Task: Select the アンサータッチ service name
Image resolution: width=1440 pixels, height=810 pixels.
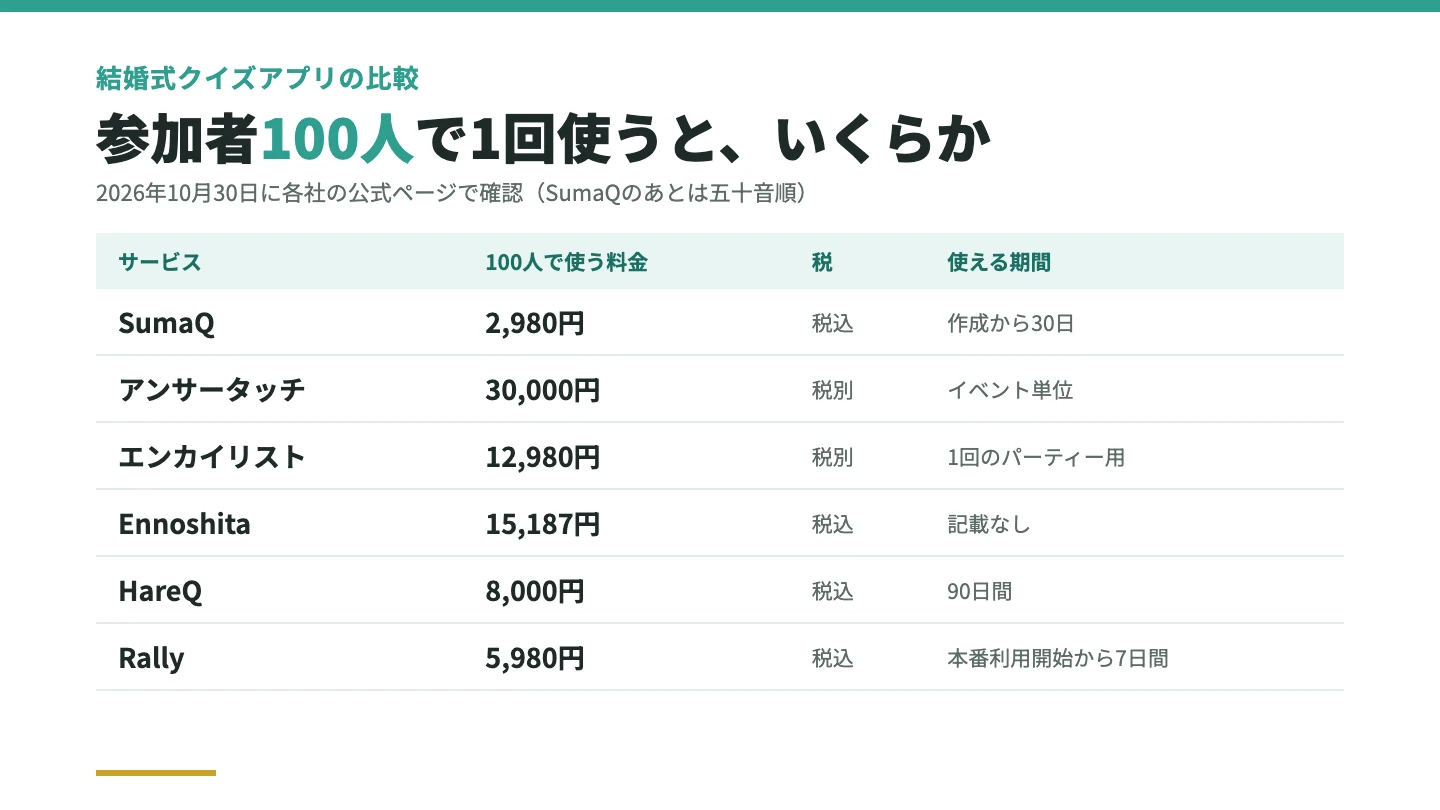Action: coord(211,390)
